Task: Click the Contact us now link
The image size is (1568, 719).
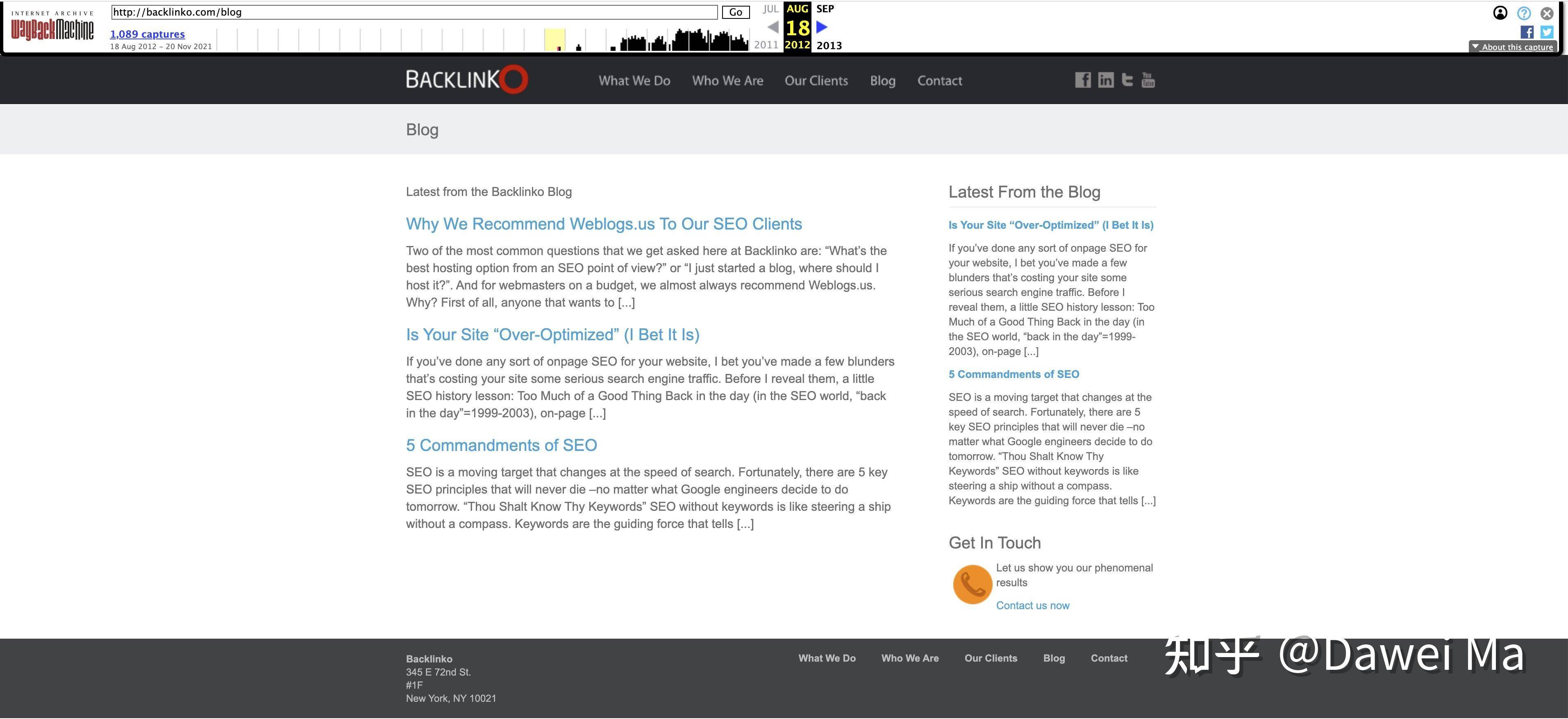Action: pos(1032,606)
